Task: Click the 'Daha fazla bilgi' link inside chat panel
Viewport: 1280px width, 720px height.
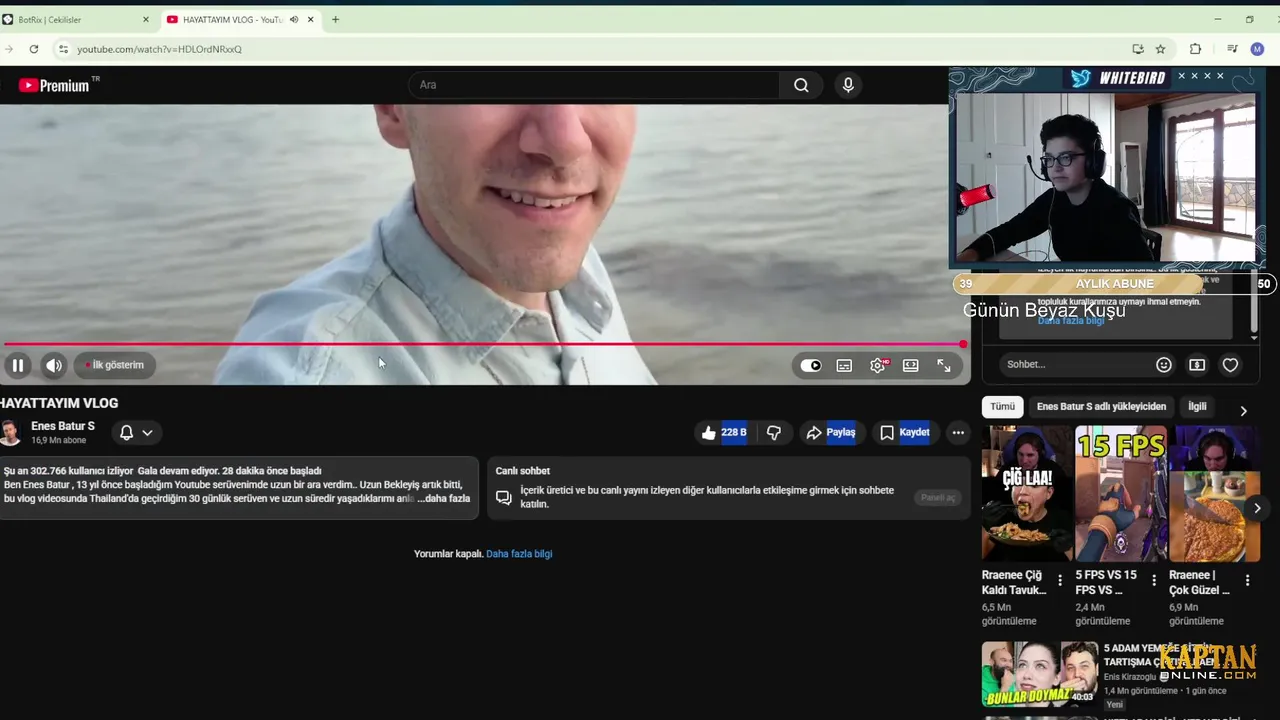Action: coord(1071,320)
